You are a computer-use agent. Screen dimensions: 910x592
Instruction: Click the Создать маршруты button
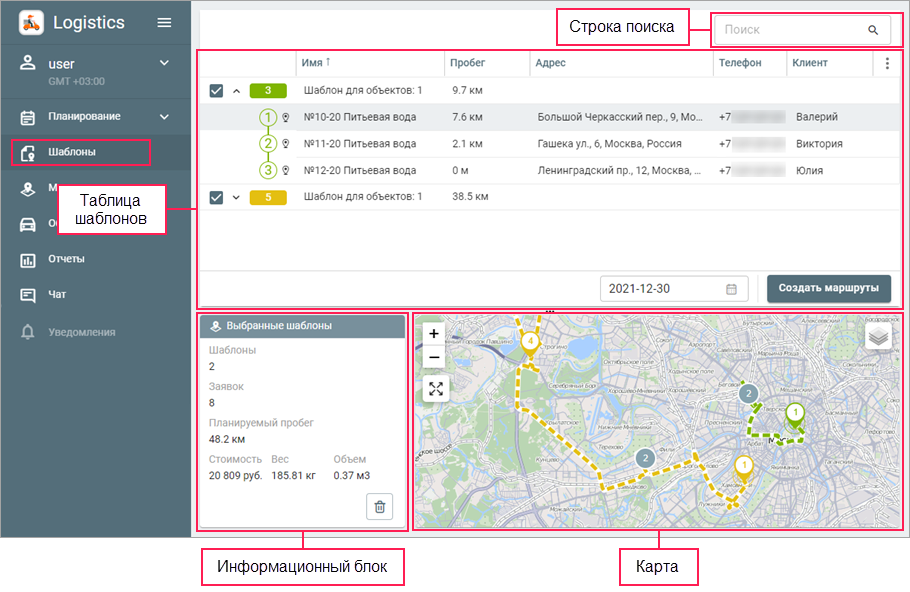(x=828, y=289)
